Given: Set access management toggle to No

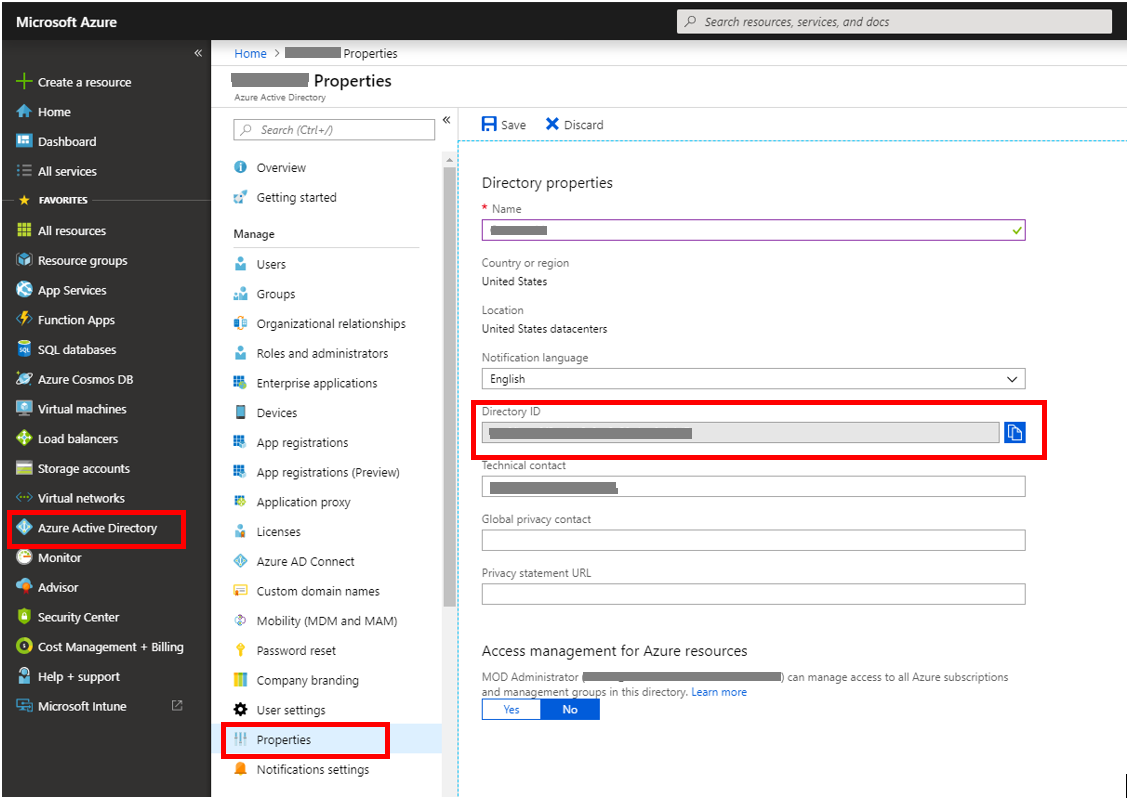Looking at the screenshot, I should [570, 709].
